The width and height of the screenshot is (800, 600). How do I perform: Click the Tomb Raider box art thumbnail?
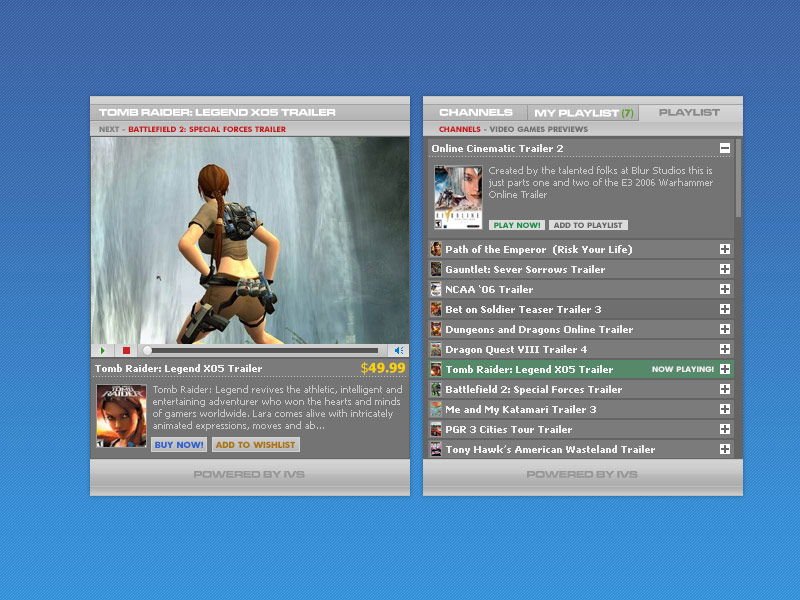tap(121, 415)
